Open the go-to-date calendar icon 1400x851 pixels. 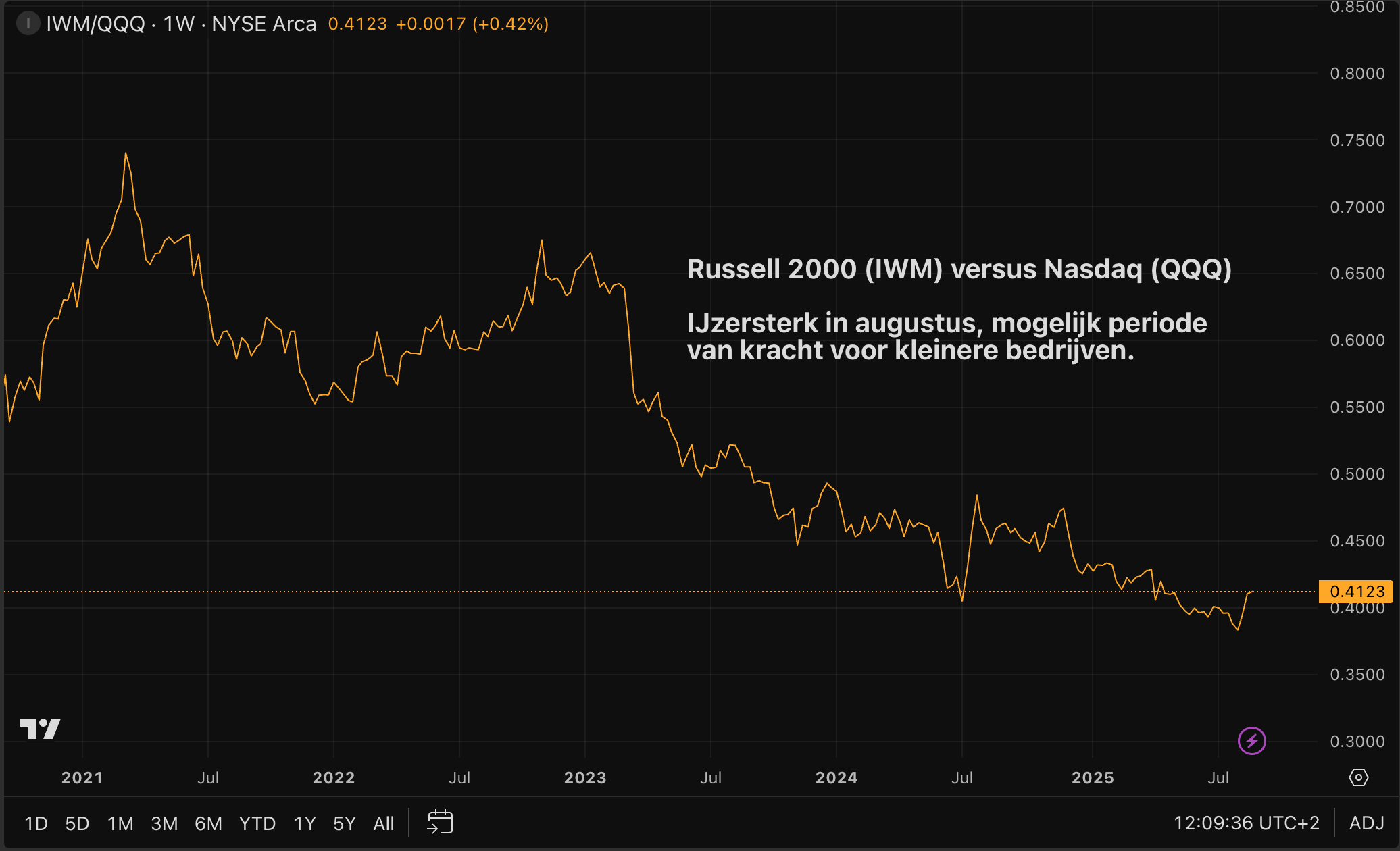click(x=440, y=823)
